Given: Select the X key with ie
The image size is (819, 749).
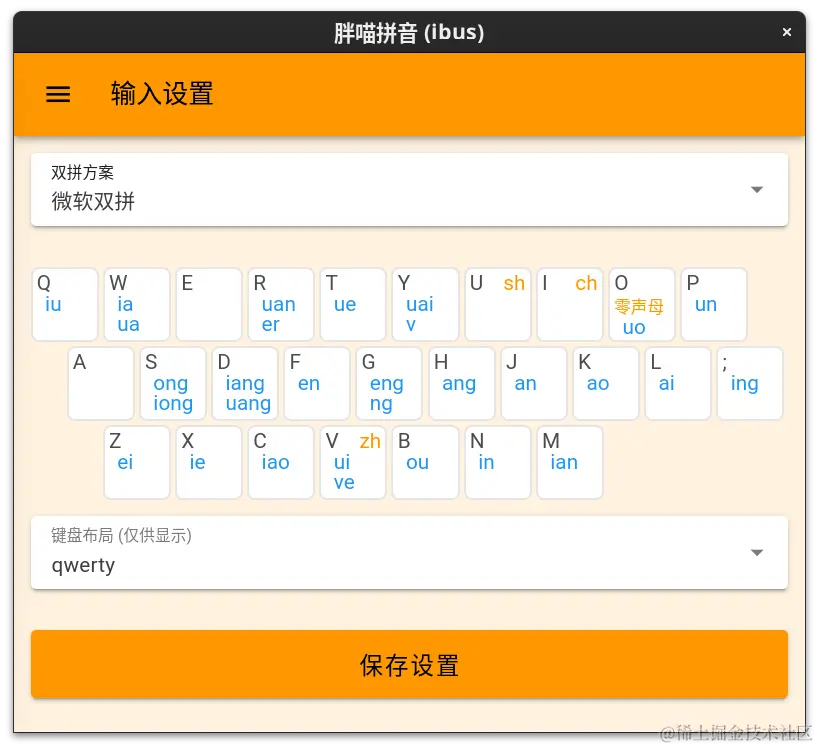Looking at the screenshot, I should coord(209,462).
